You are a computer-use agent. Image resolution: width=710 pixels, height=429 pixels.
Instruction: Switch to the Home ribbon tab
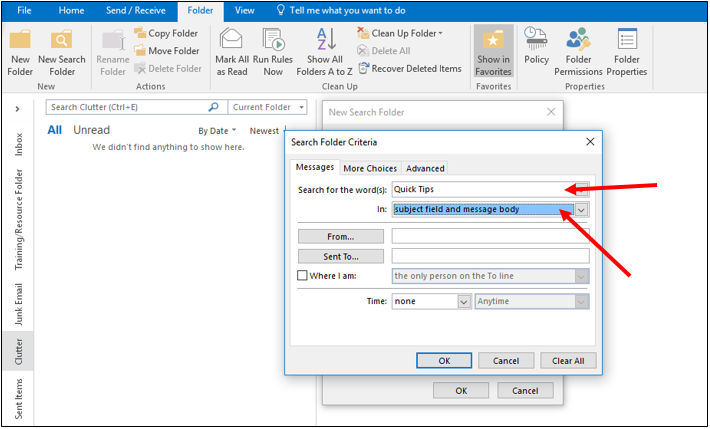71,10
